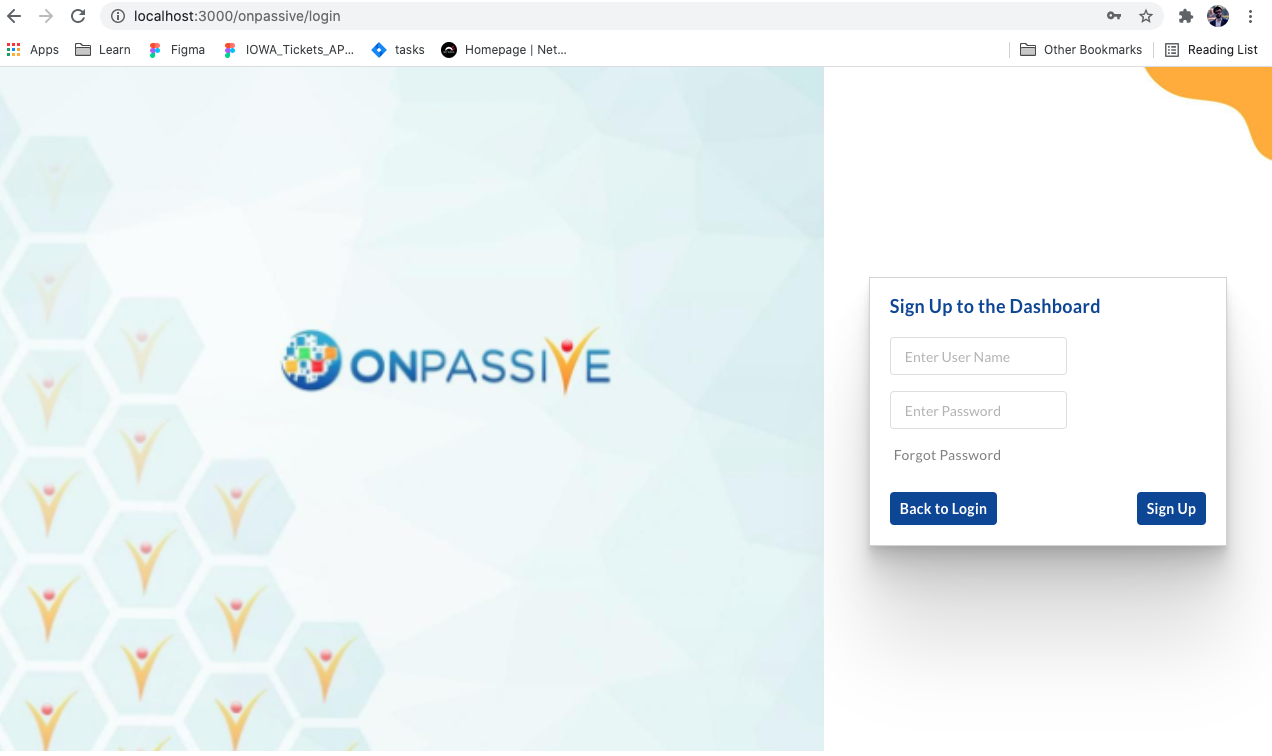The height and width of the screenshot is (756, 1272).
Task: Open the Reading List panel
Action: pos(1211,50)
